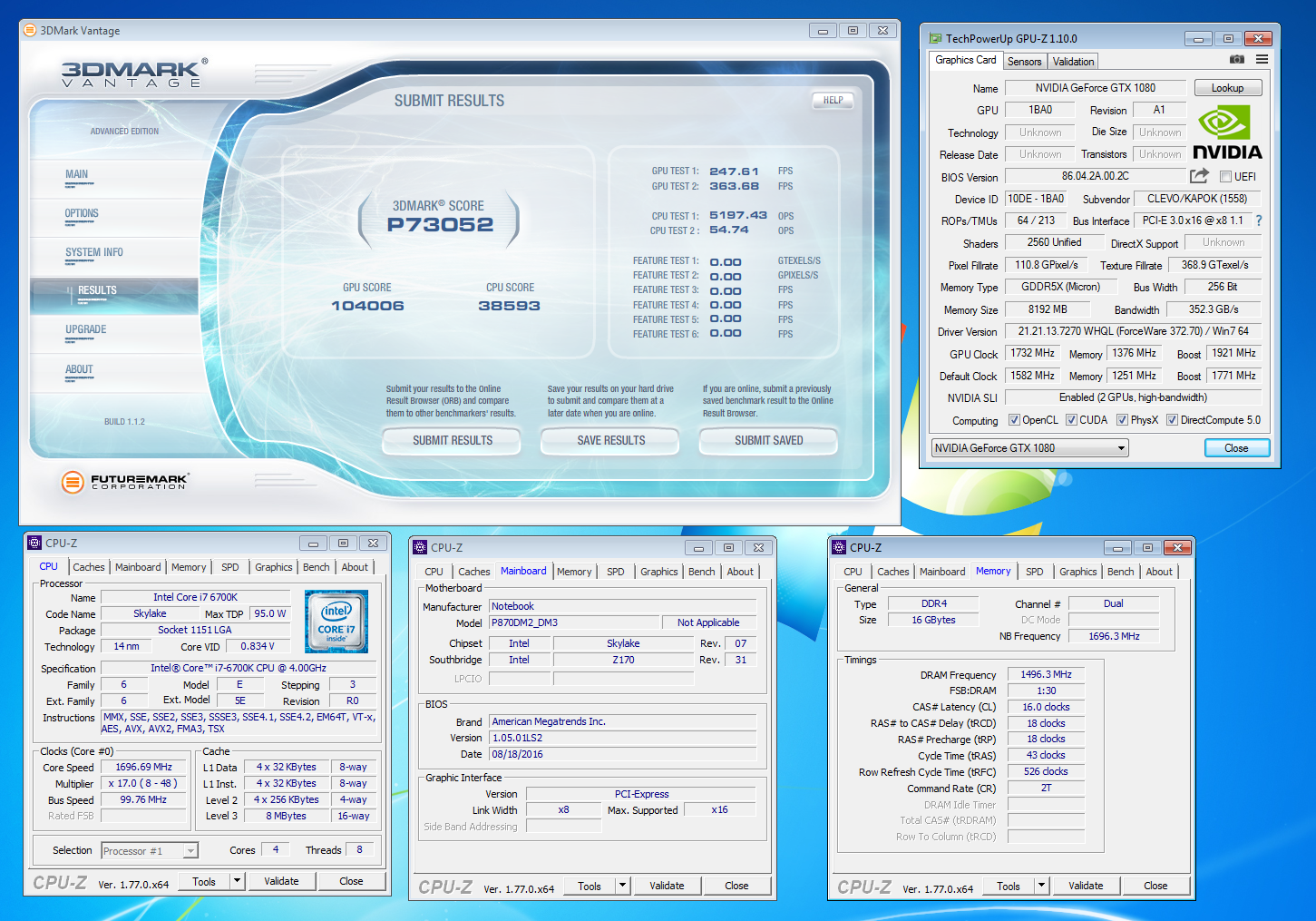The image size is (1316, 921).
Task: Open the Validation tab in GPU-Z
Action: point(1073,62)
